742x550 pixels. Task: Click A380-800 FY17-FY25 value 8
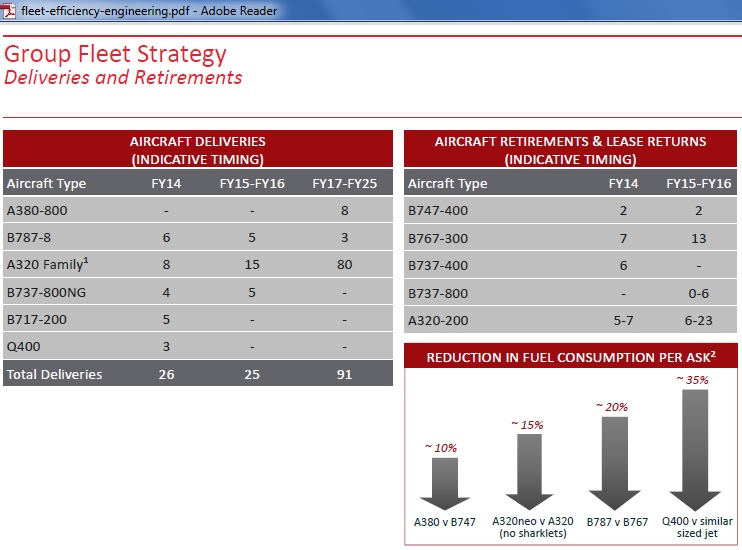pyautogui.click(x=344, y=211)
